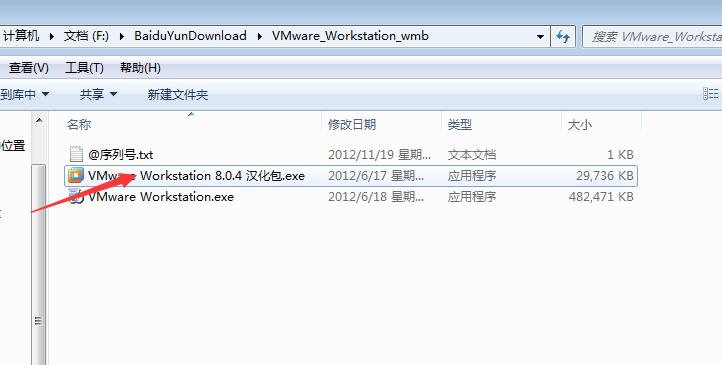Click the refresh button beside address bar
Image resolution: width=722 pixels, height=365 pixels.
coord(563,36)
